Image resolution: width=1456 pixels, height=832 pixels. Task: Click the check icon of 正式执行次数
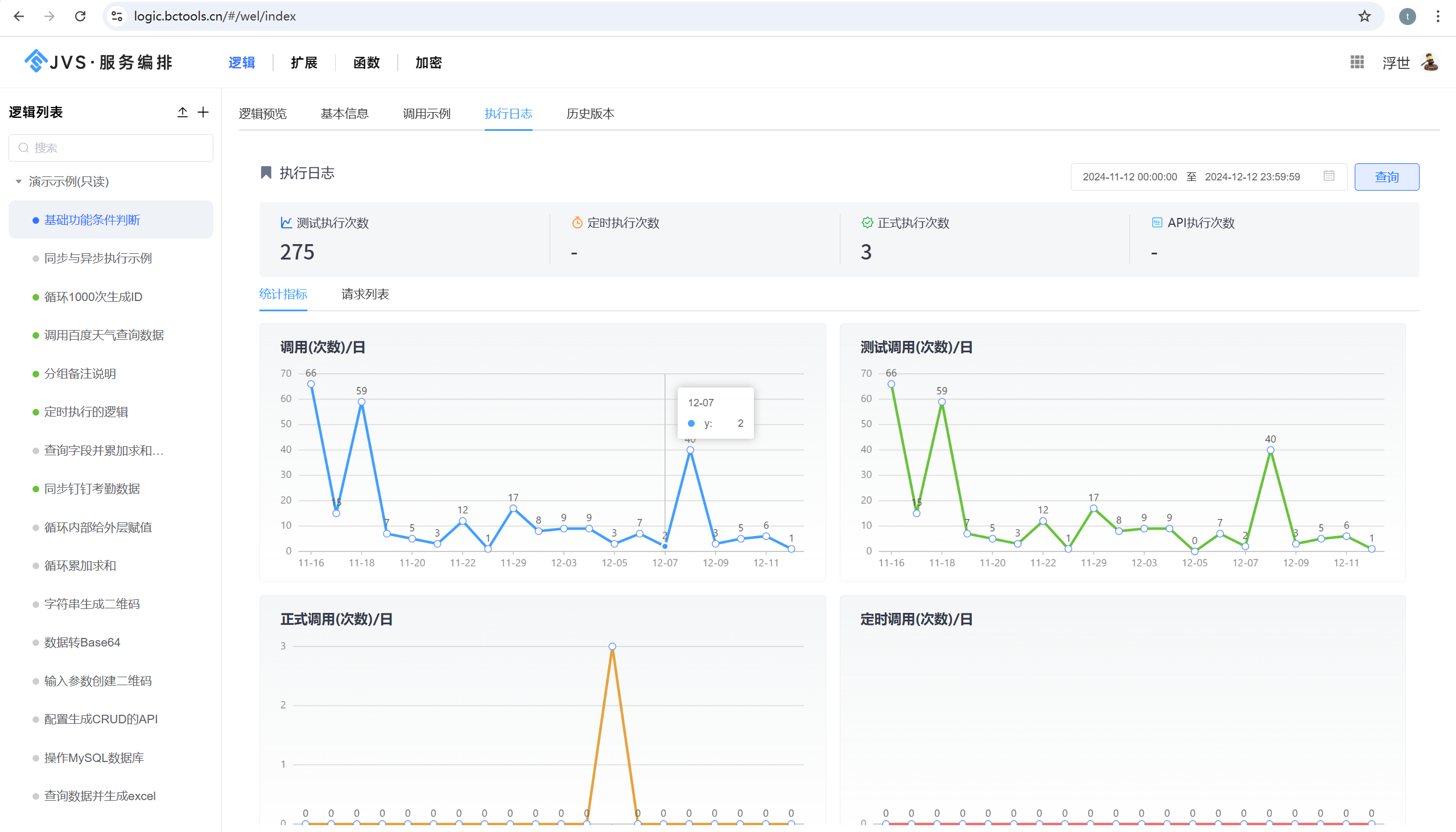867,223
